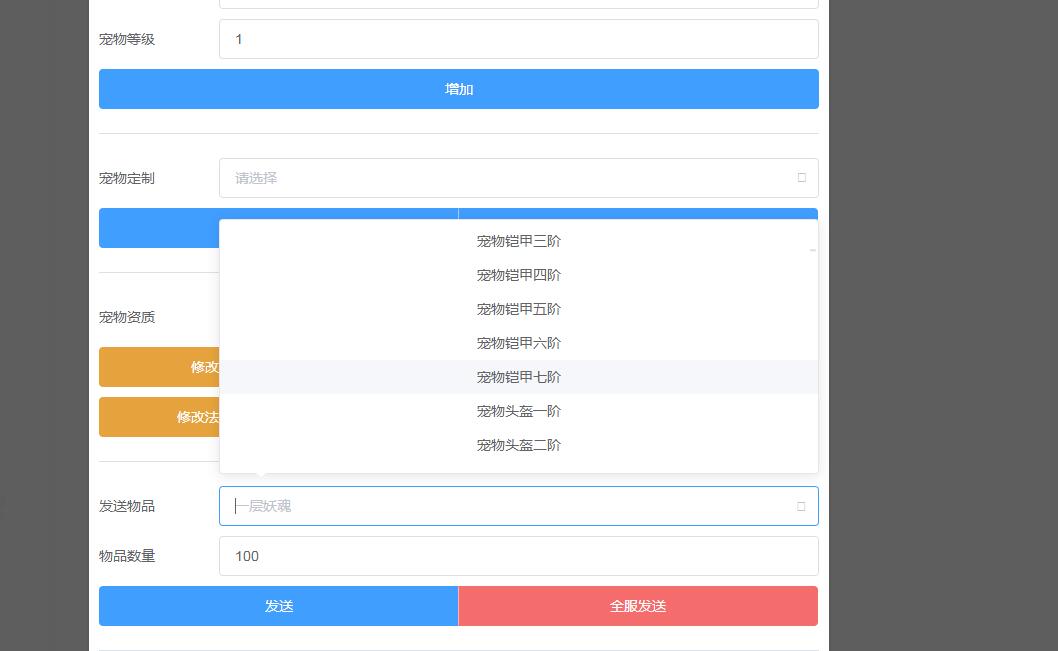Screen dimensions: 1058x651
Task: Choose highlighted 宠物铠甲七阶 option
Action: click(x=518, y=377)
